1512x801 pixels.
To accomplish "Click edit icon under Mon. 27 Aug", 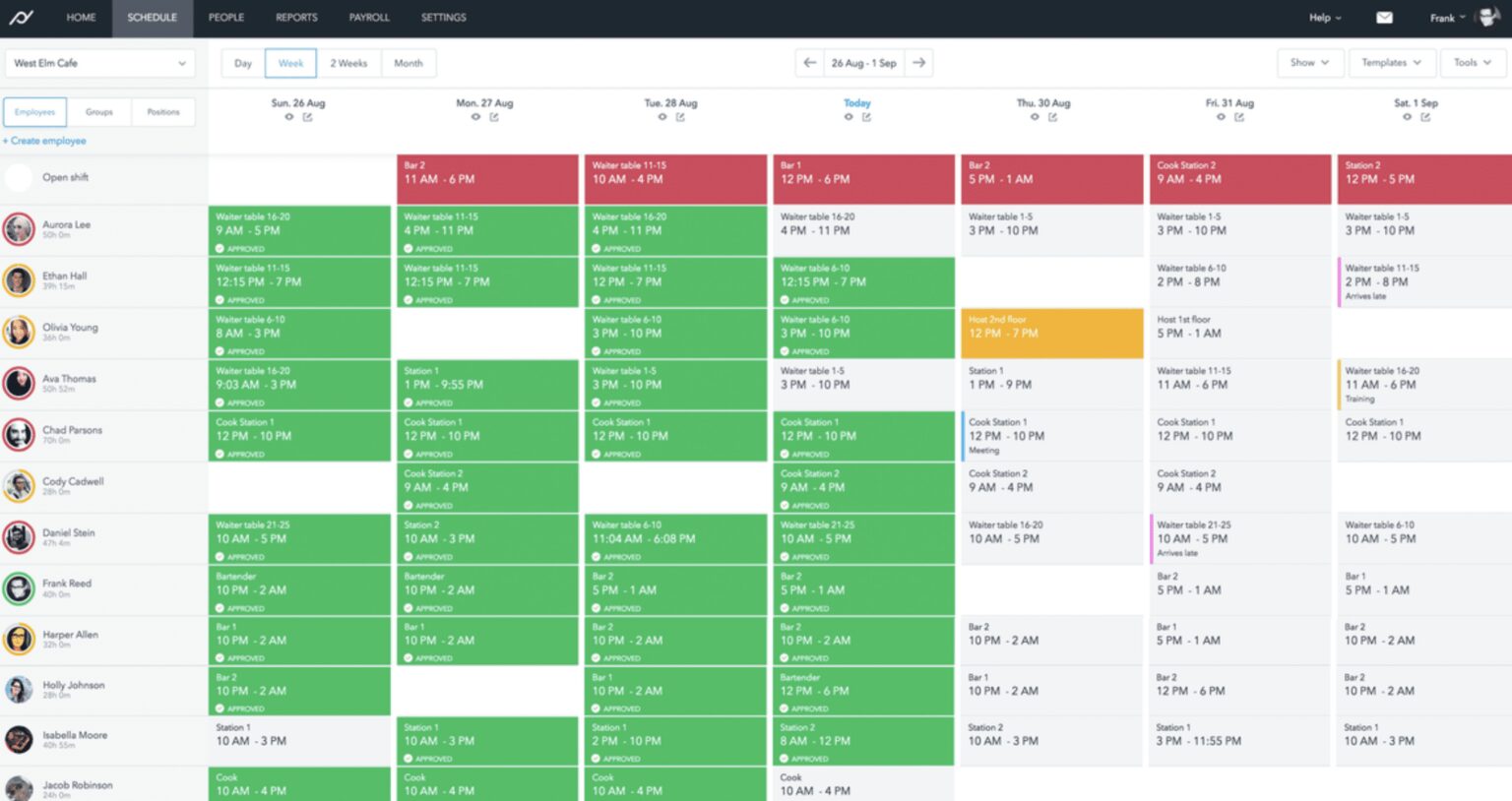I will click(x=494, y=117).
